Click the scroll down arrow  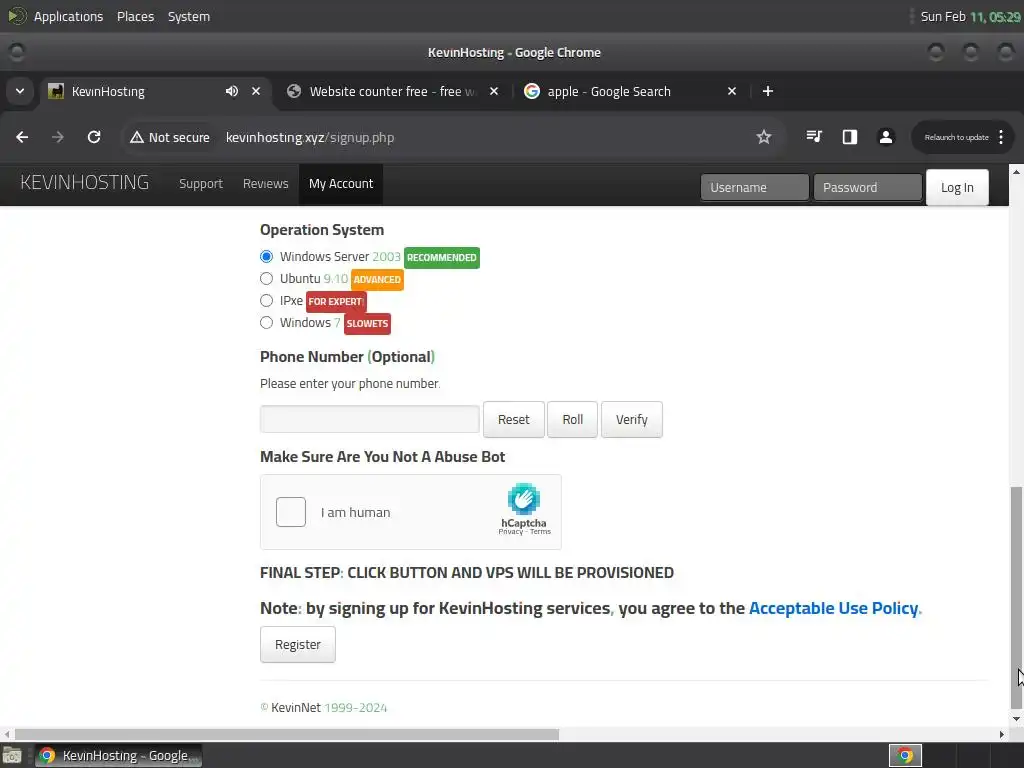pos(1016,718)
